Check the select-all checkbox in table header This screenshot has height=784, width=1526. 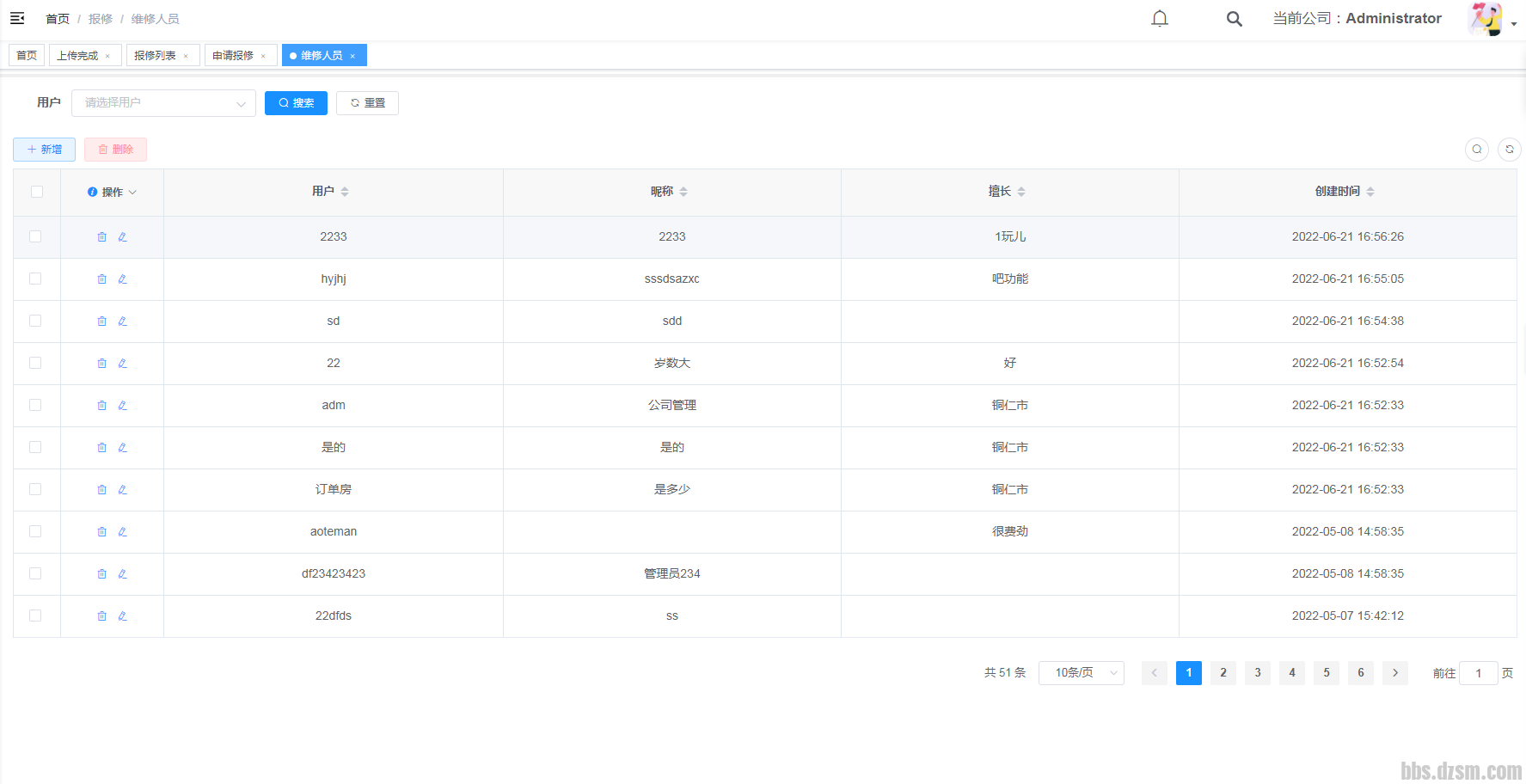point(37,192)
